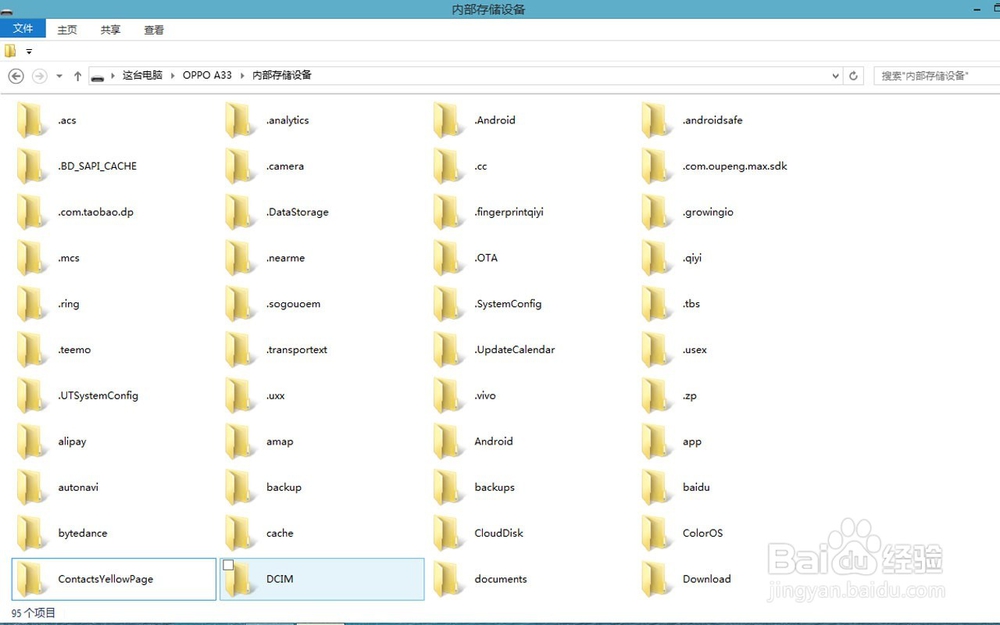Select the ColorOS folder icon
This screenshot has width=1000, height=625.
pos(656,533)
